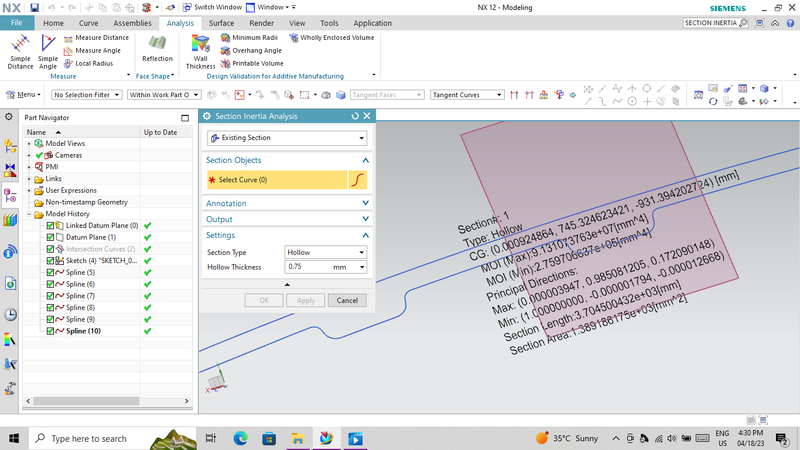Viewport: 800px width, 450px height.
Task: Toggle the Spline (10) checkbox
Action: [50, 331]
